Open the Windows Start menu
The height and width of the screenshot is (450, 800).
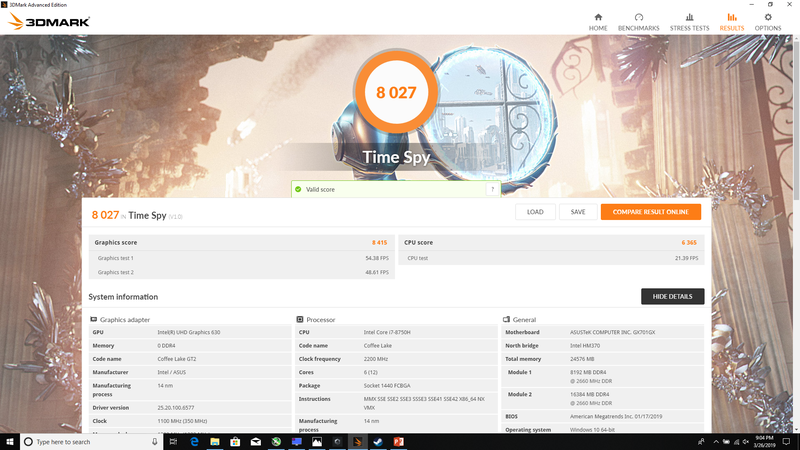(10, 441)
